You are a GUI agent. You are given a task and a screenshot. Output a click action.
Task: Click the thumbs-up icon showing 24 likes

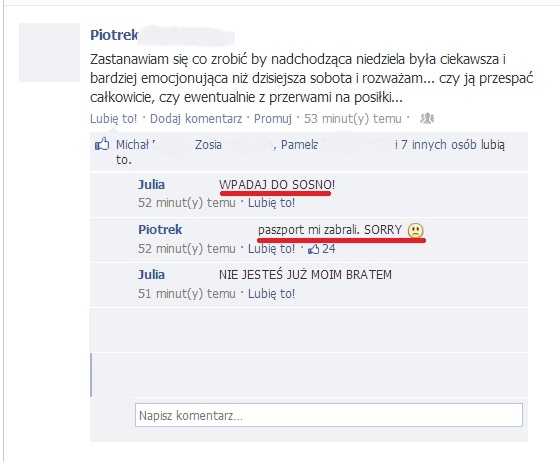pos(314,249)
